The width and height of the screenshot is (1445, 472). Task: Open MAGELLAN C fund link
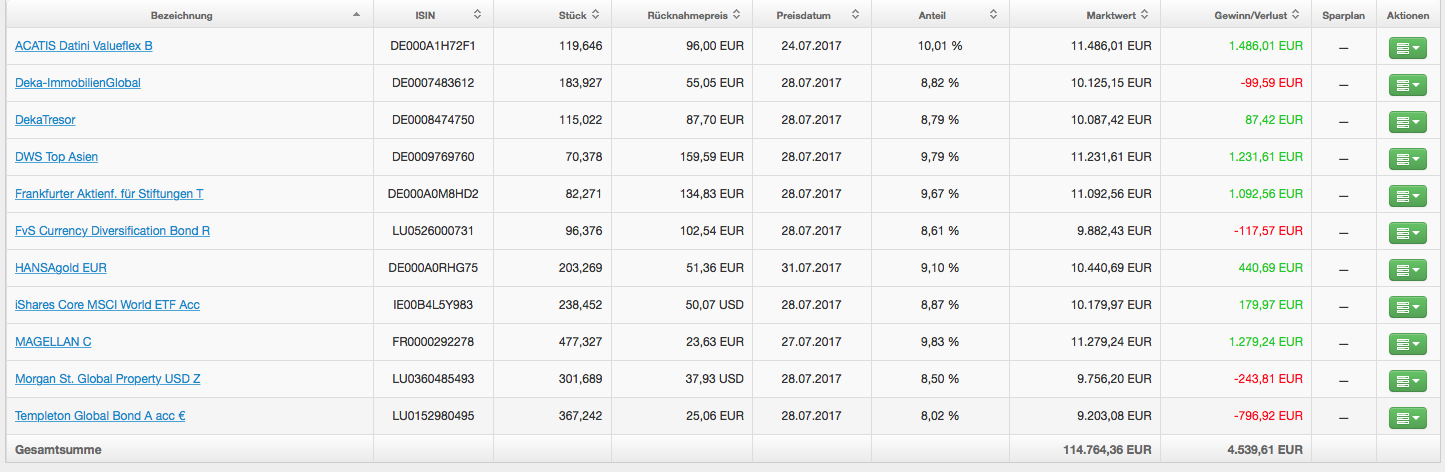pyautogui.click(x=53, y=342)
